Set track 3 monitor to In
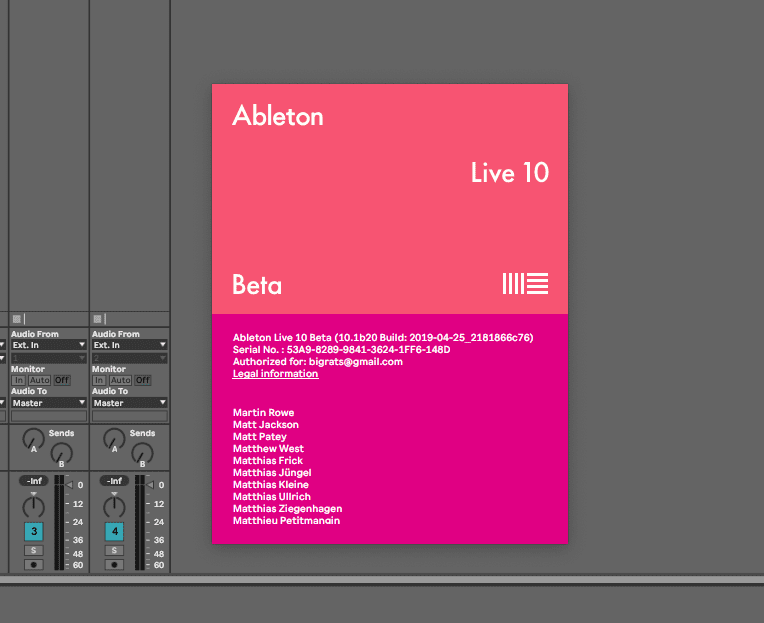The width and height of the screenshot is (764, 623). pos(19,380)
